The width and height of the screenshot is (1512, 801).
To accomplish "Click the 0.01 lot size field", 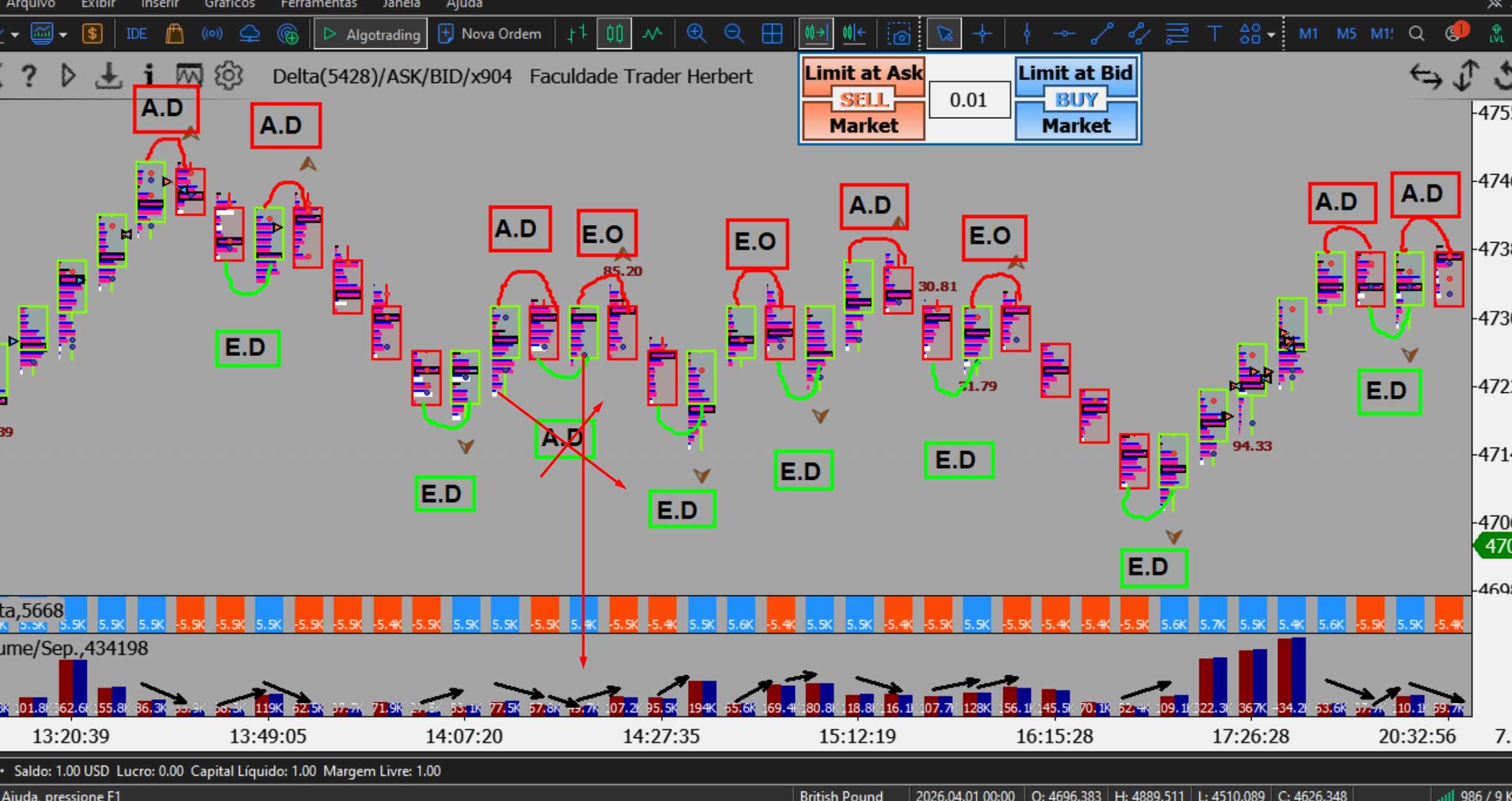I will point(969,100).
